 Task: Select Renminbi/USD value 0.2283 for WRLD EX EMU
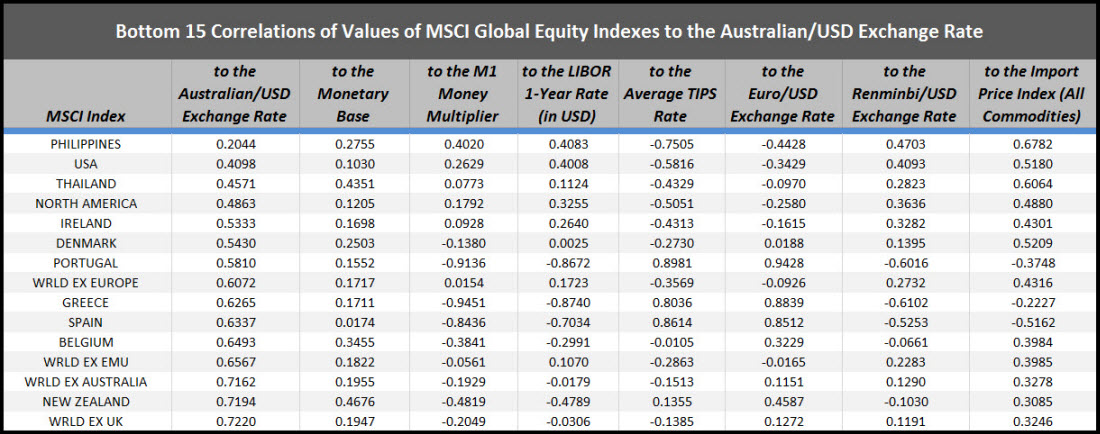(x=905, y=362)
